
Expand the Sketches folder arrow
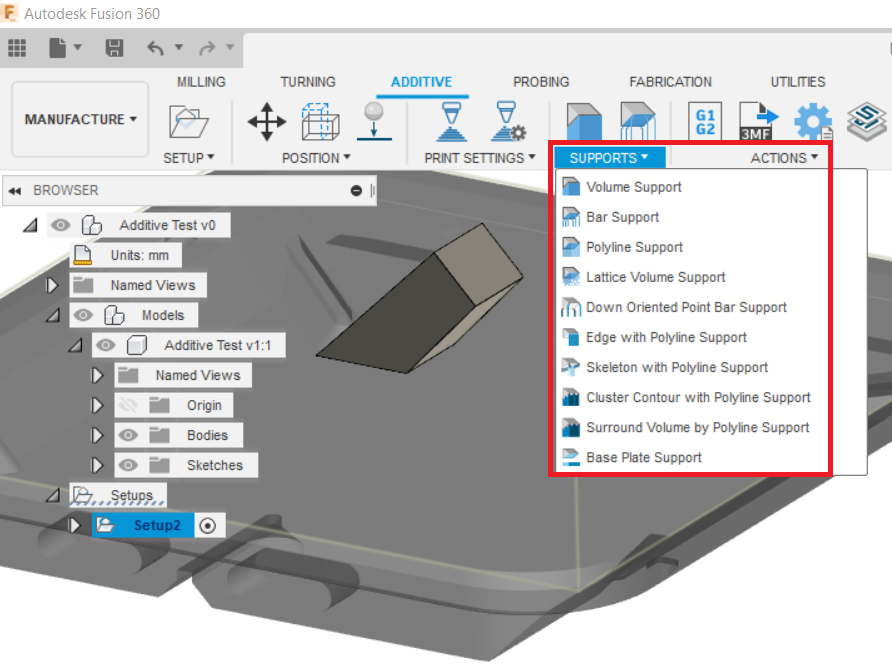[97, 465]
